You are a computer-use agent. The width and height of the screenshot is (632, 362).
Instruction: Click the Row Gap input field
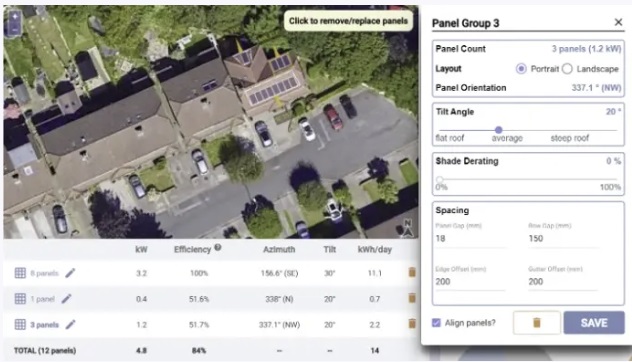[x=563, y=238]
